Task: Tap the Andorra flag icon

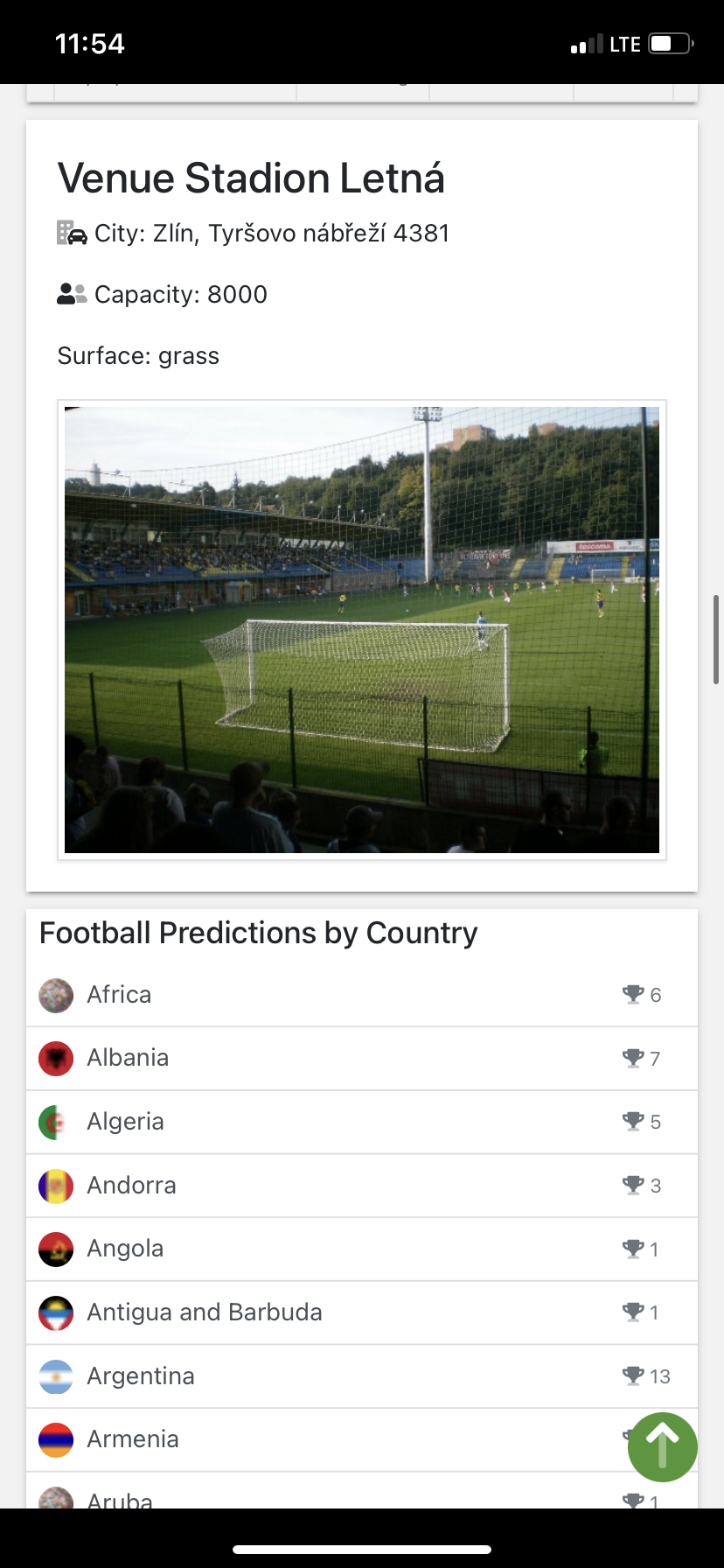Action: 56,1186
